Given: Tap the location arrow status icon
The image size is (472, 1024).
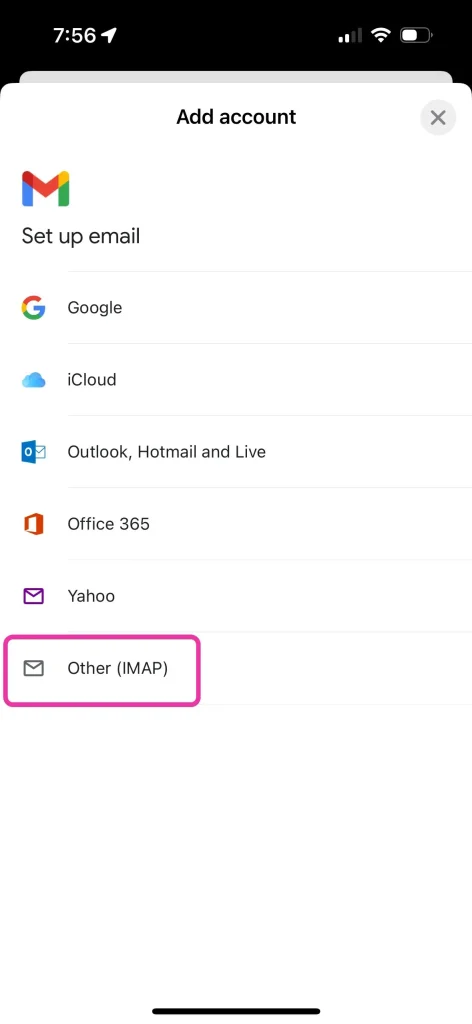Looking at the screenshot, I should (x=109, y=35).
